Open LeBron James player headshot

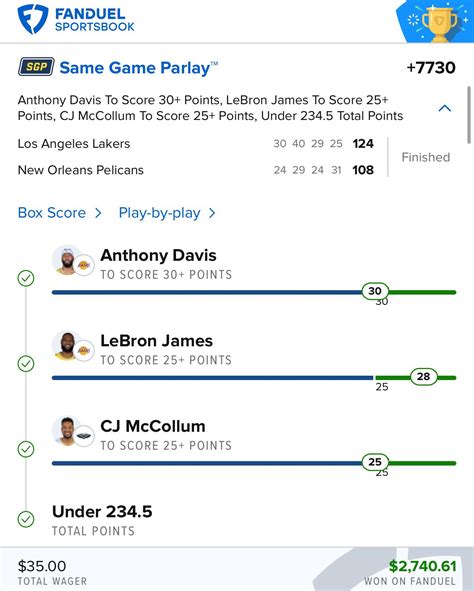pyautogui.click(x=67, y=346)
